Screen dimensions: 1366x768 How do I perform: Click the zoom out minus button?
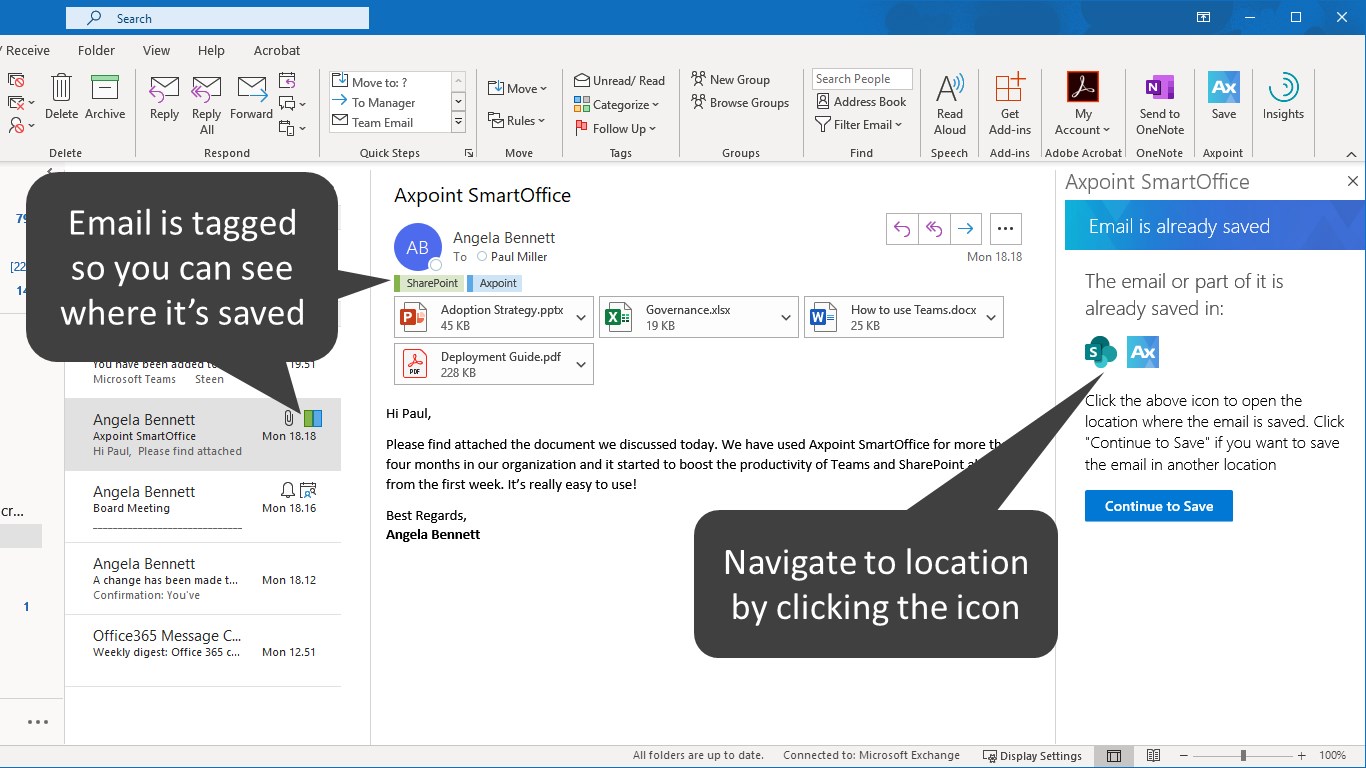pos(1185,756)
